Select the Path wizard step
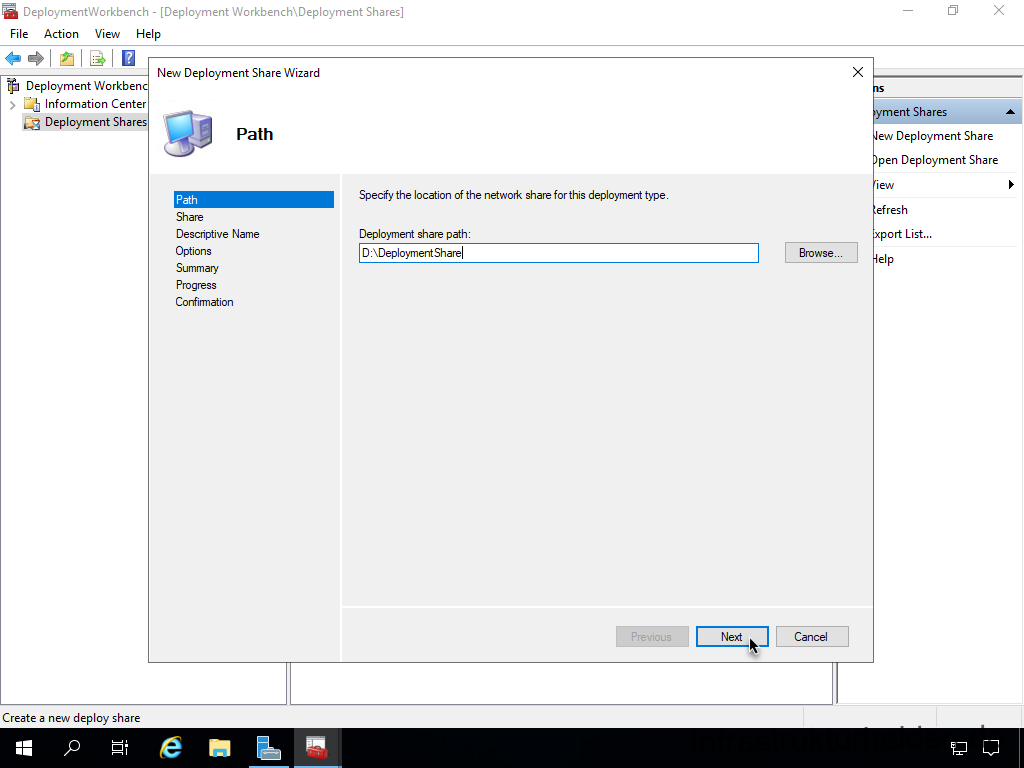The width and height of the screenshot is (1024, 768). pos(253,200)
